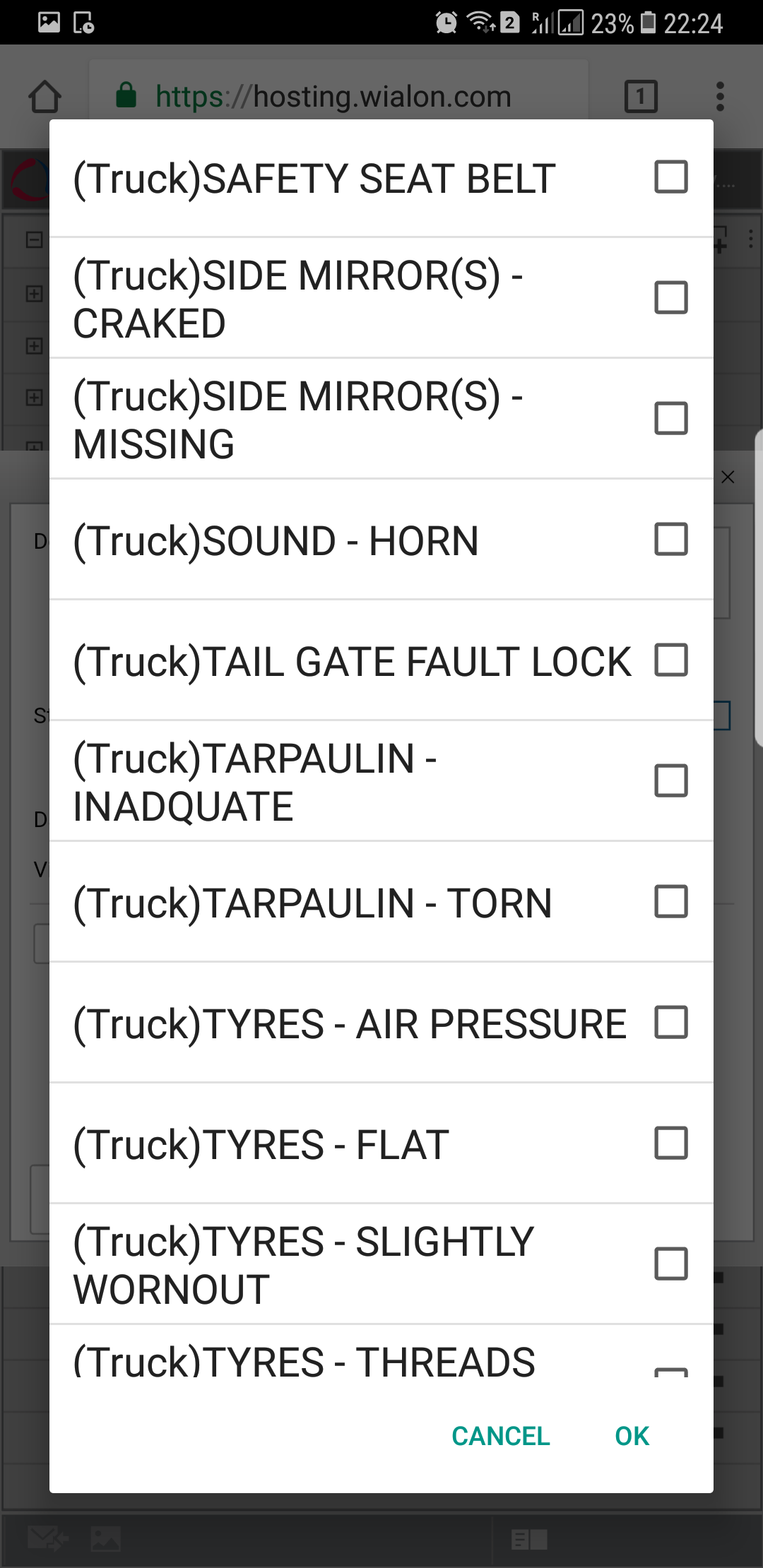
Task: Tap the battery status icon
Action: [x=648, y=23]
